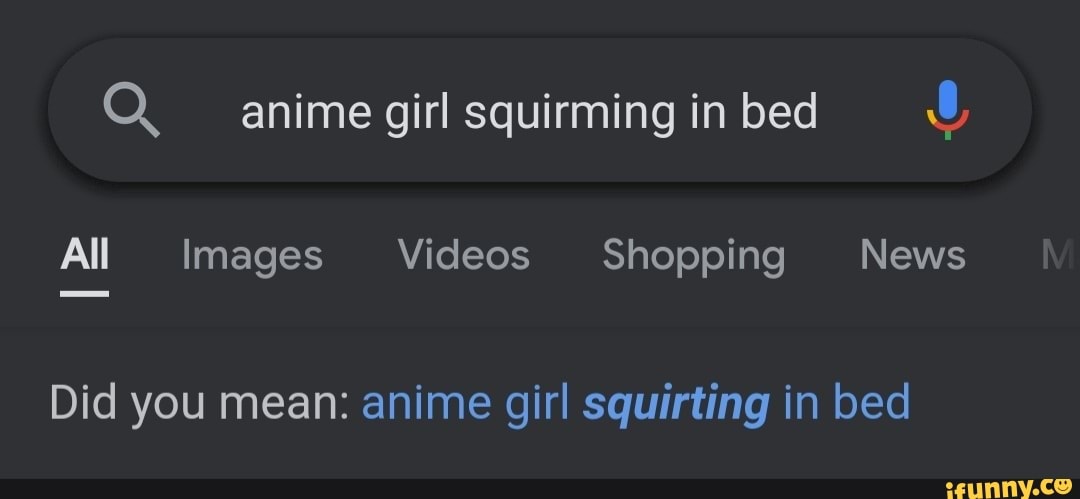Viewport: 1080px width, 499px height.
Task: Start voice search with the microphone icon
Action: coord(948,110)
